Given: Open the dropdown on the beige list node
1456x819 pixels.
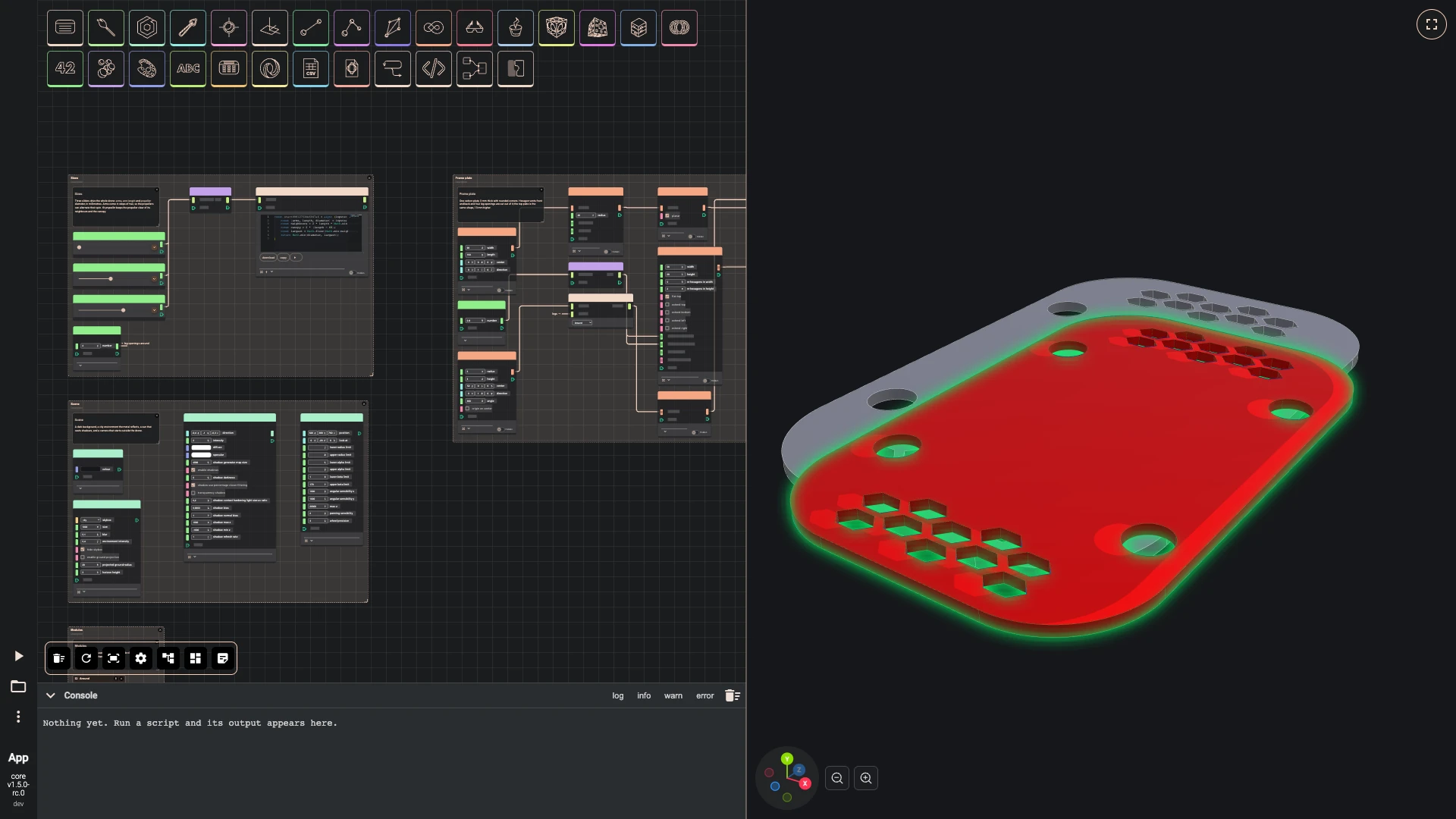Looking at the screenshot, I should tap(582, 323).
